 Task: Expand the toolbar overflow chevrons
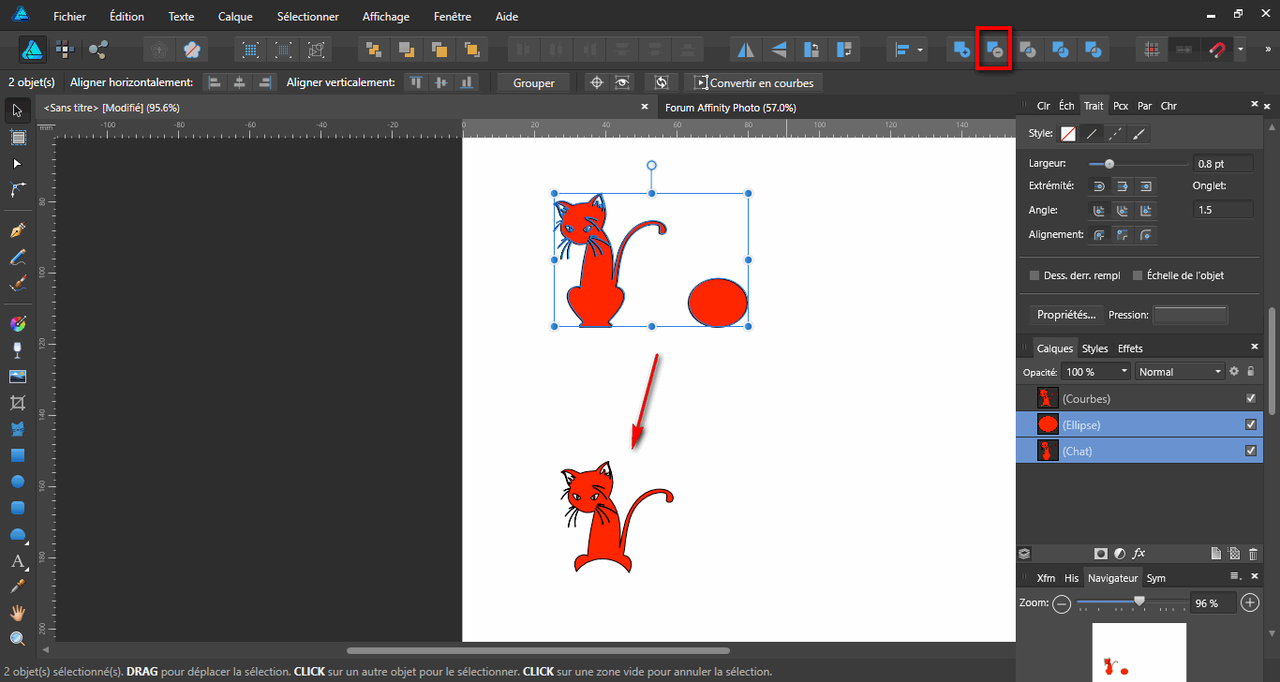[x=1268, y=49]
